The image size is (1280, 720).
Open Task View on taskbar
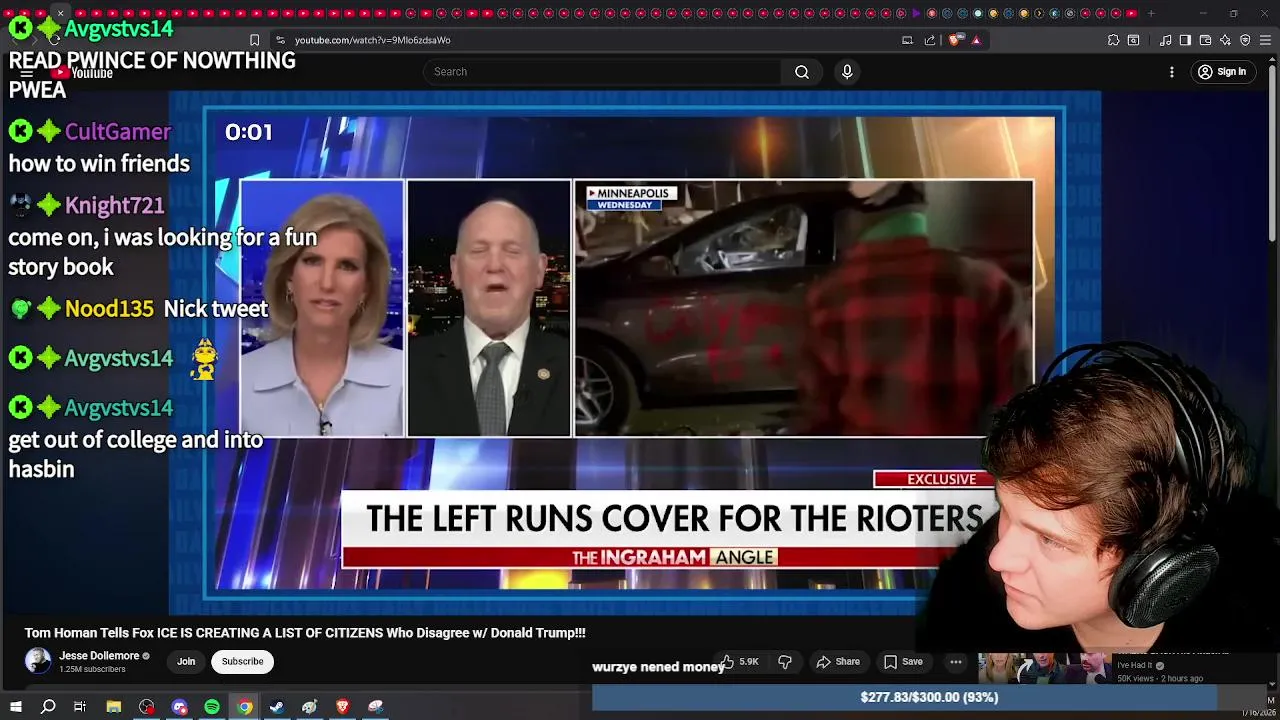pyautogui.click(x=80, y=707)
